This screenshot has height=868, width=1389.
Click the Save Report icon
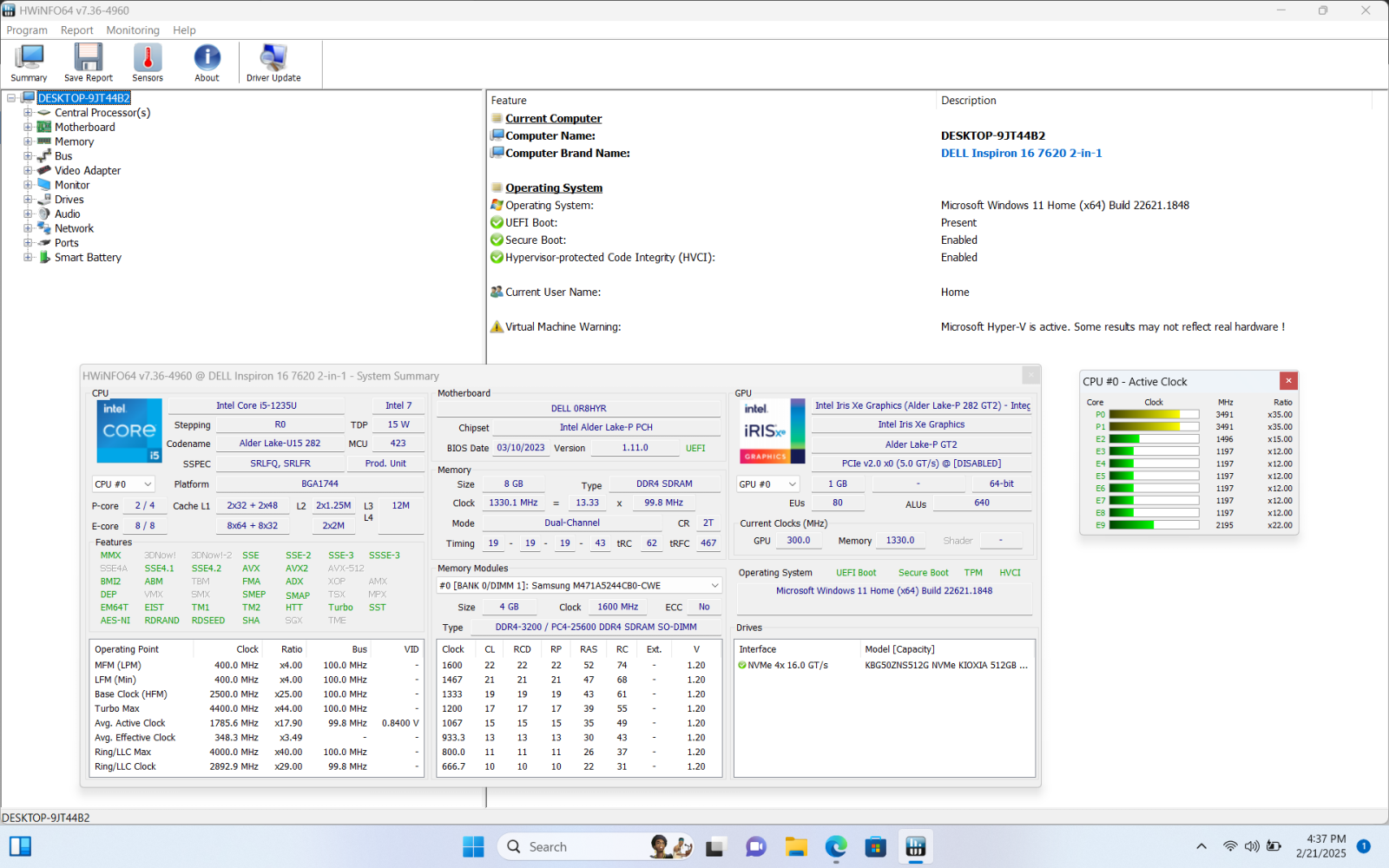(88, 62)
